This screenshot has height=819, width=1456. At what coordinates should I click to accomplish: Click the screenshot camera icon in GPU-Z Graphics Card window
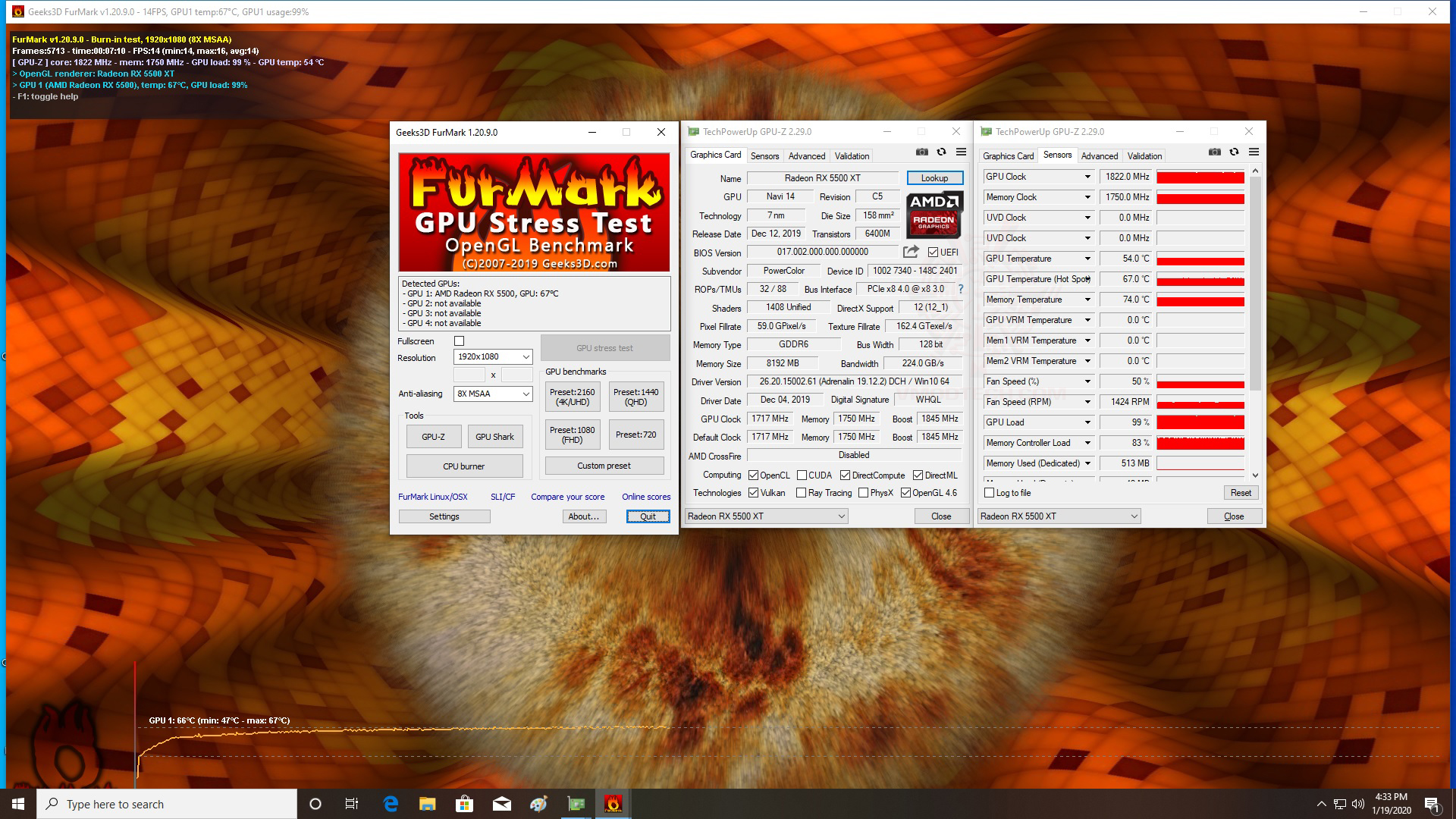921,152
